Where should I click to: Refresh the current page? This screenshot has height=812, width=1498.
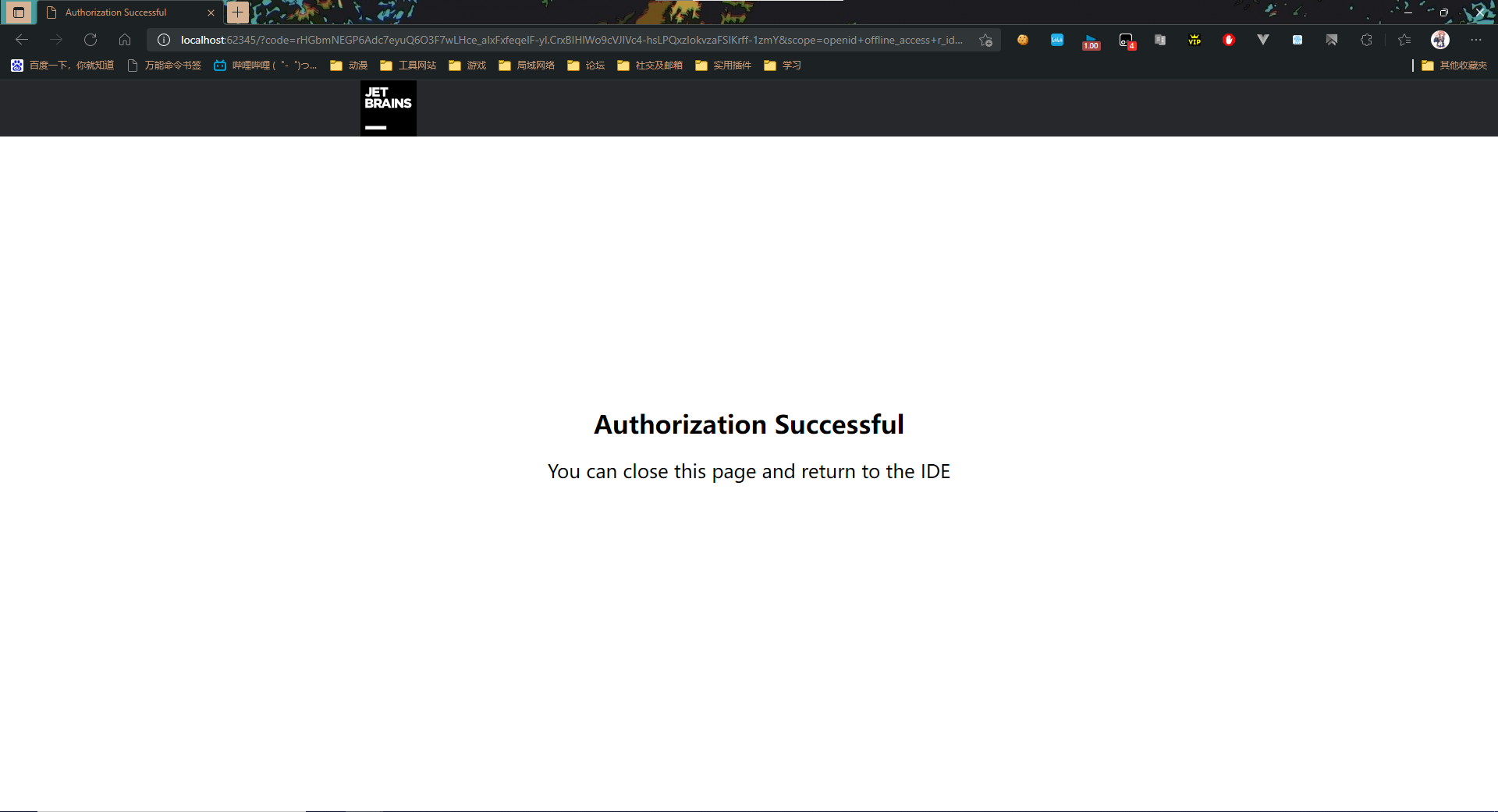tap(91, 40)
